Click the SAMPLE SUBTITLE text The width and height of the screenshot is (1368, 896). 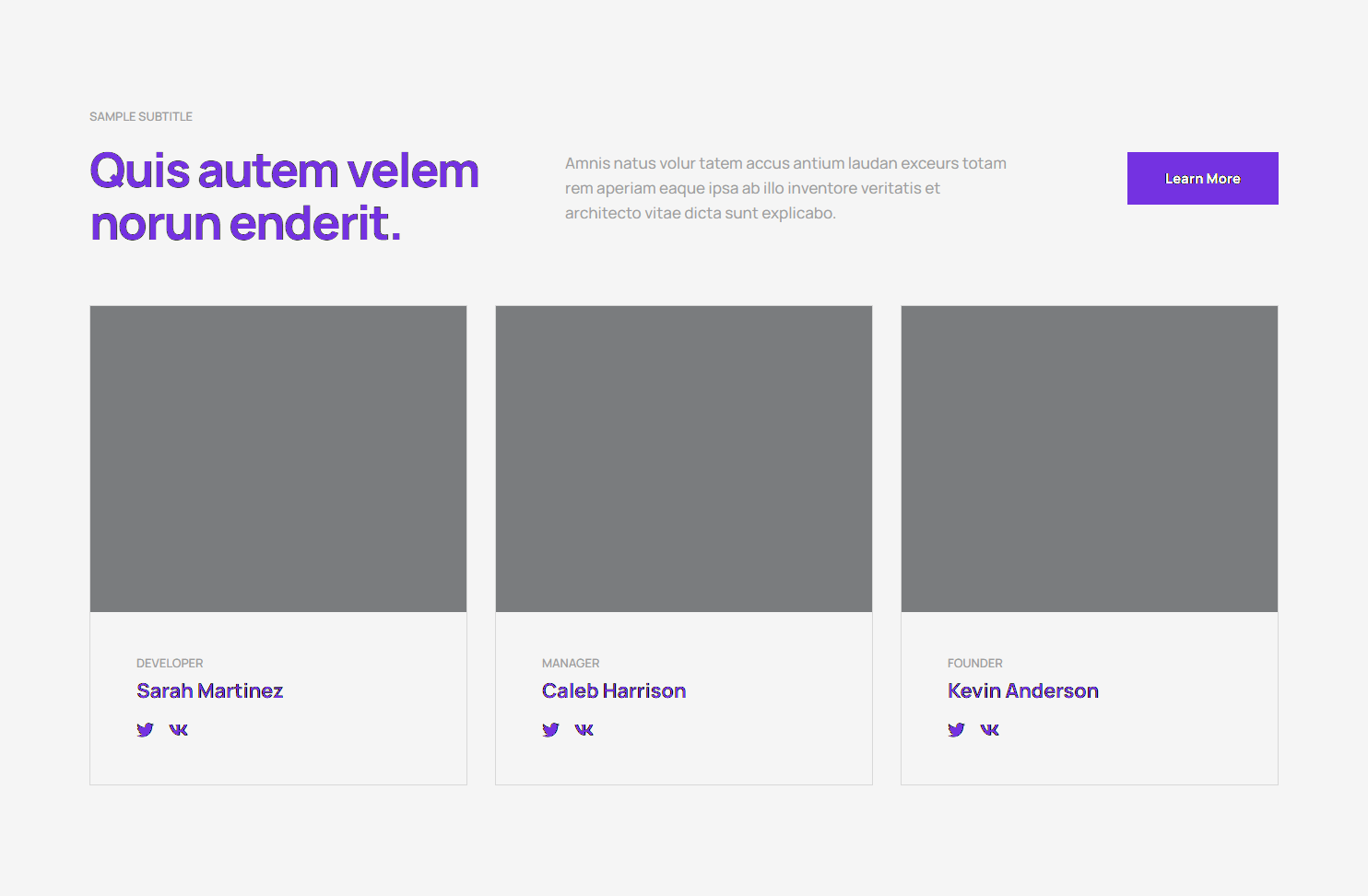point(141,117)
